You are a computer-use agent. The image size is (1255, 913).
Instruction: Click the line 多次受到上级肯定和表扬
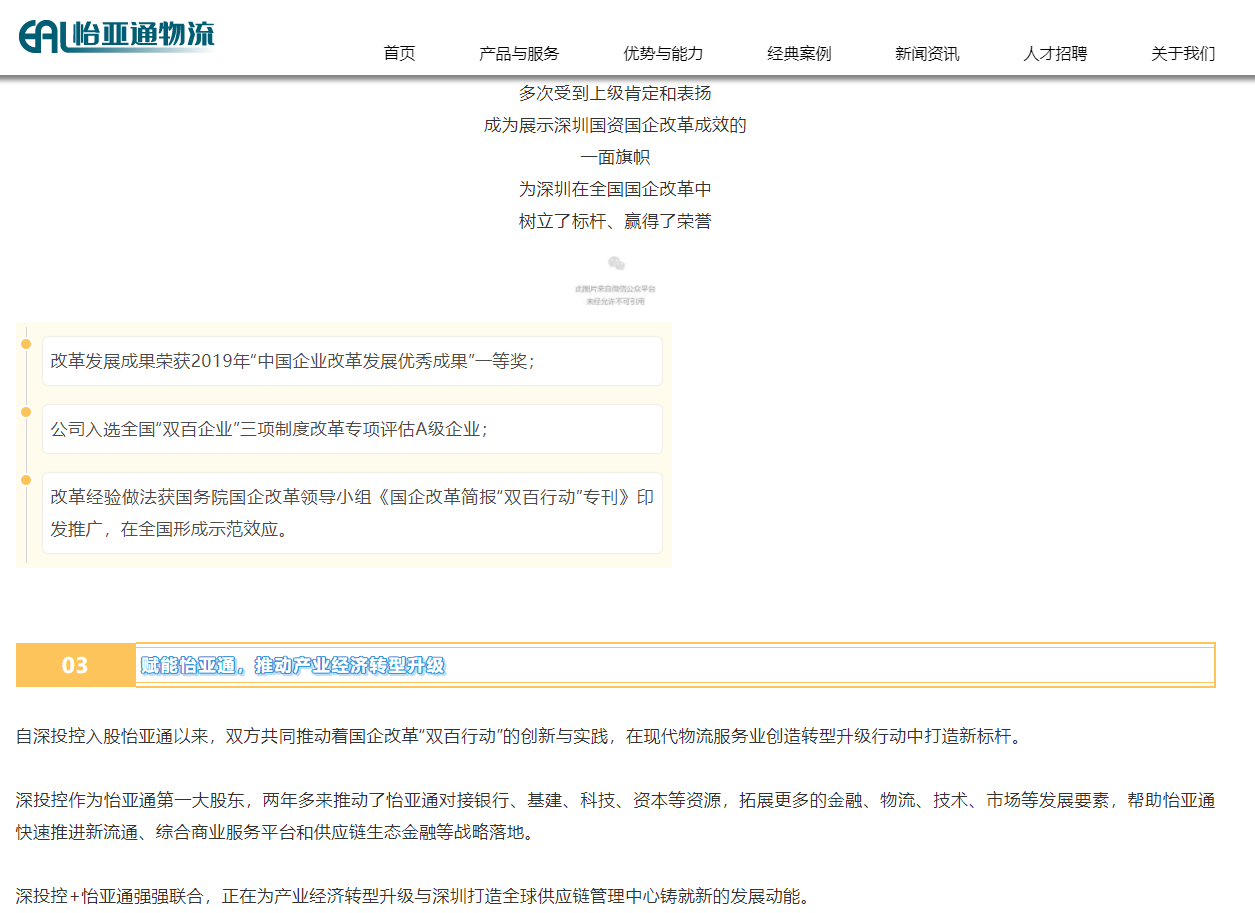pos(615,93)
